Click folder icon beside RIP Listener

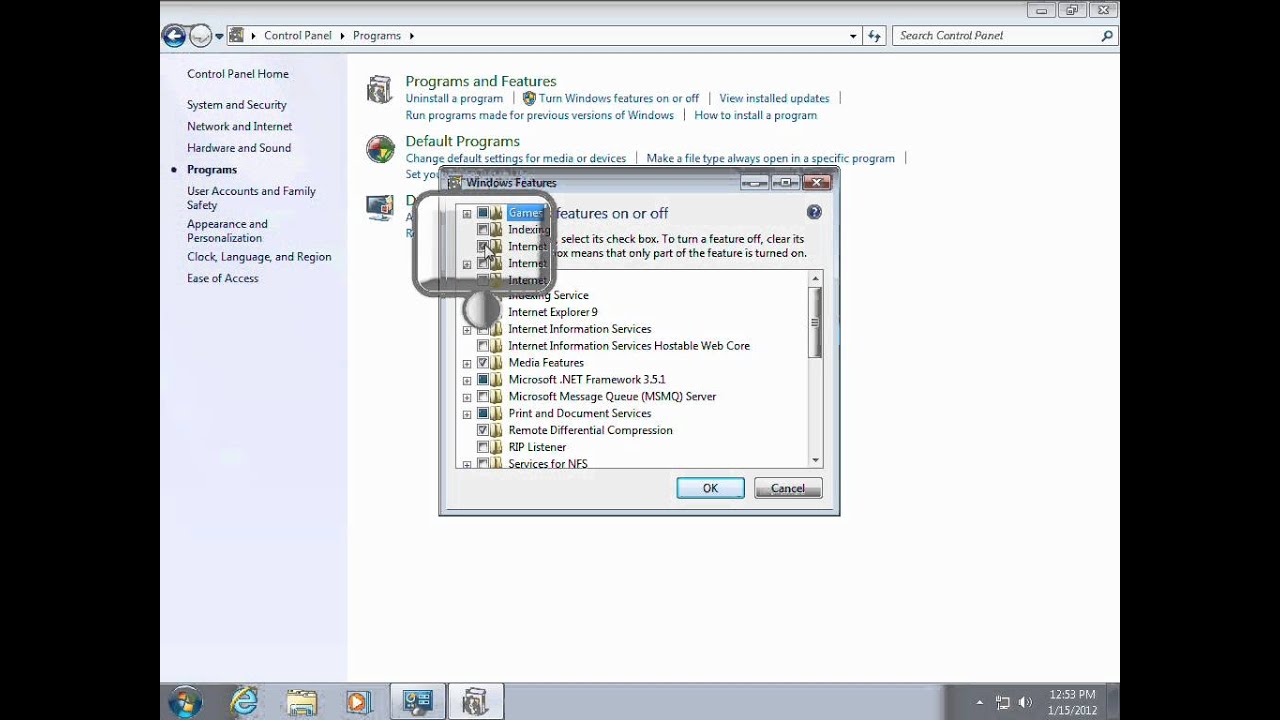click(x=497, y=447)
